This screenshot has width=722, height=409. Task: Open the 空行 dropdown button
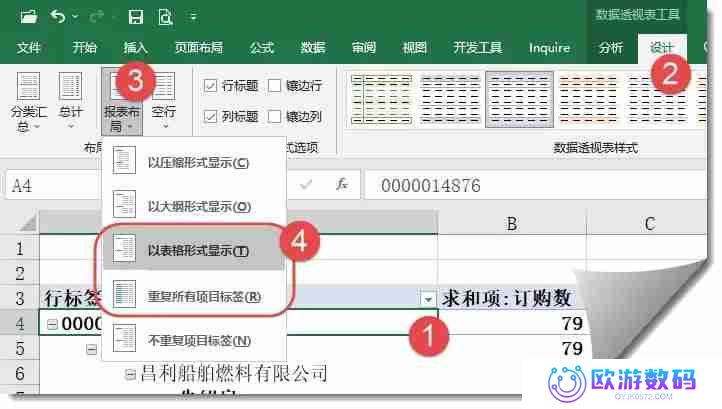click(x=163, y=101)
